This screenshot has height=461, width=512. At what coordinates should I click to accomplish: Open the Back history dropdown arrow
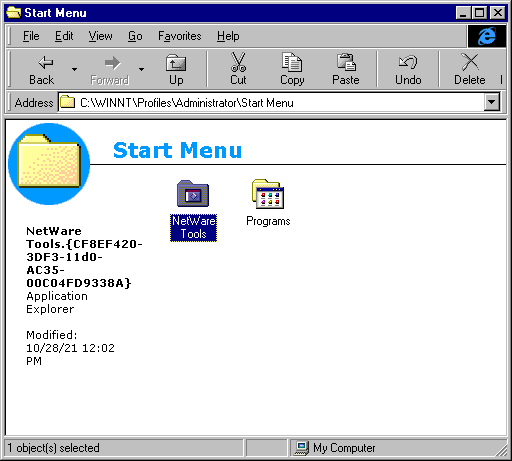74,70
